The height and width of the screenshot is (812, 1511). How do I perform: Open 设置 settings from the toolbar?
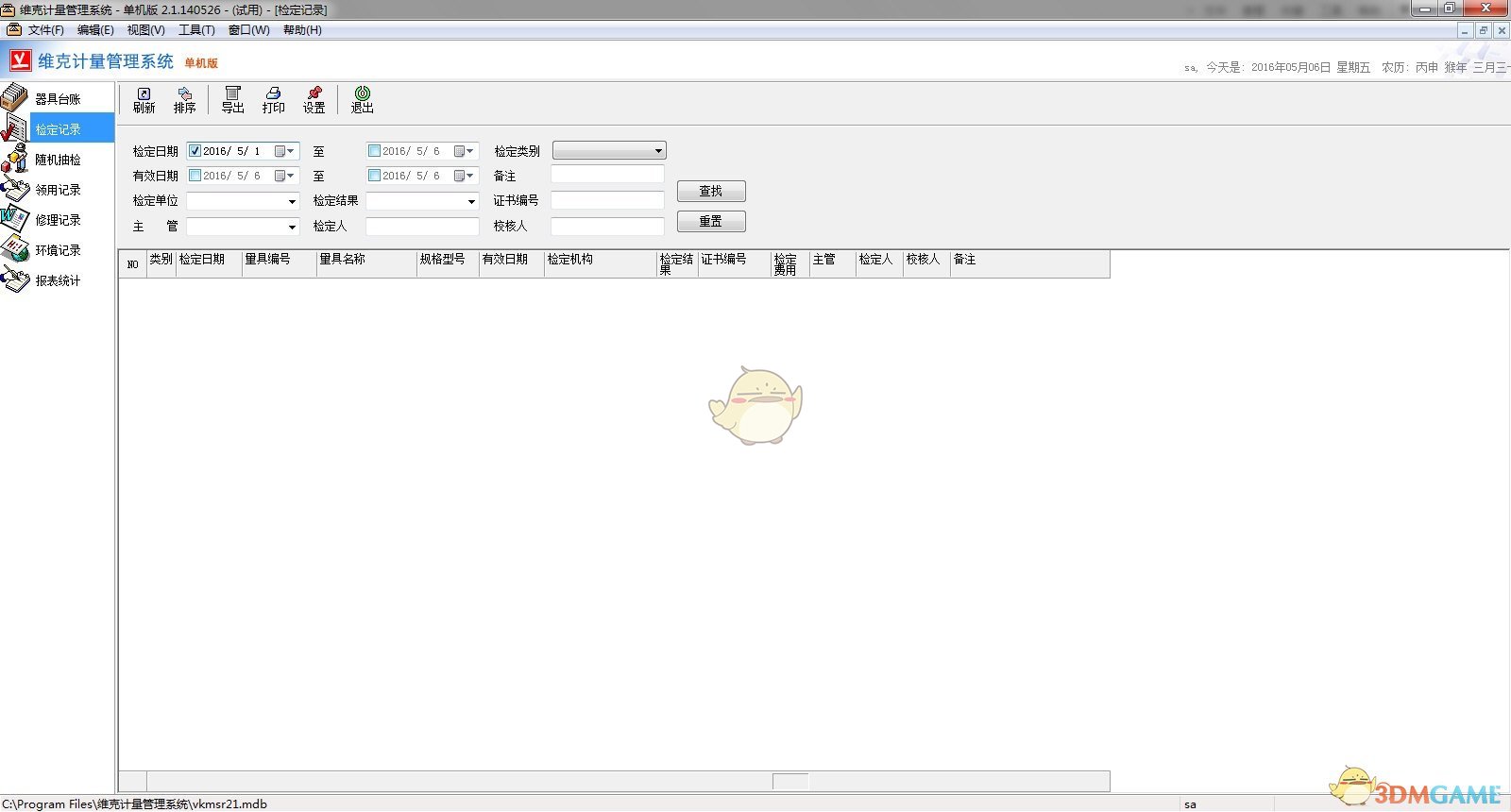click(x=314, y=100)
